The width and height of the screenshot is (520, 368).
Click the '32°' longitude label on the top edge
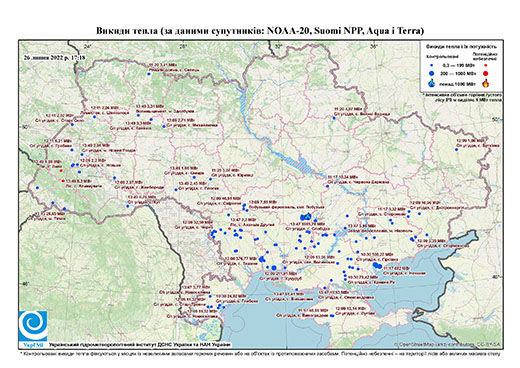pos(278,46)
